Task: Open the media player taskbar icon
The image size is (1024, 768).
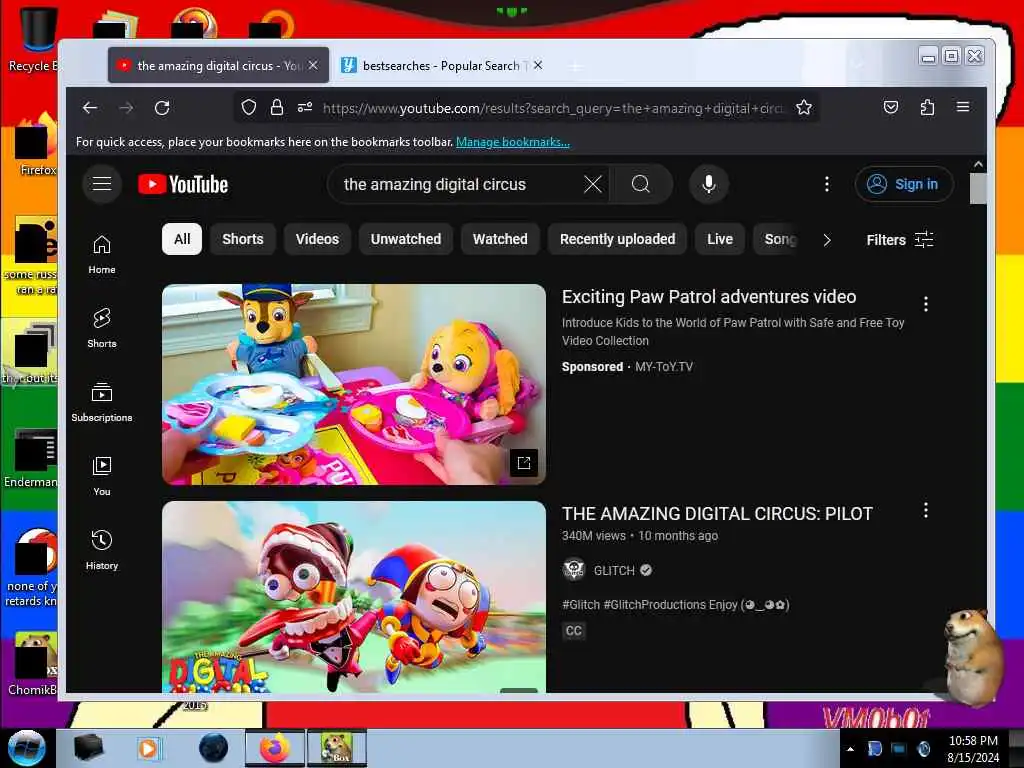Action: [x=148, y=748]
